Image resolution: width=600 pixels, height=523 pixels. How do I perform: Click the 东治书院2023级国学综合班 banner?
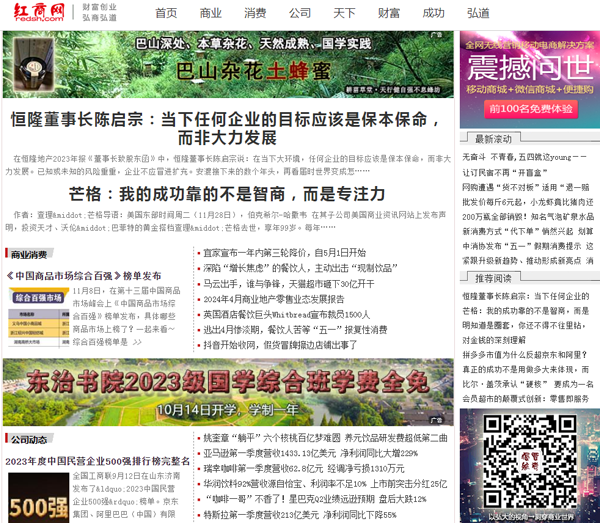228,392
